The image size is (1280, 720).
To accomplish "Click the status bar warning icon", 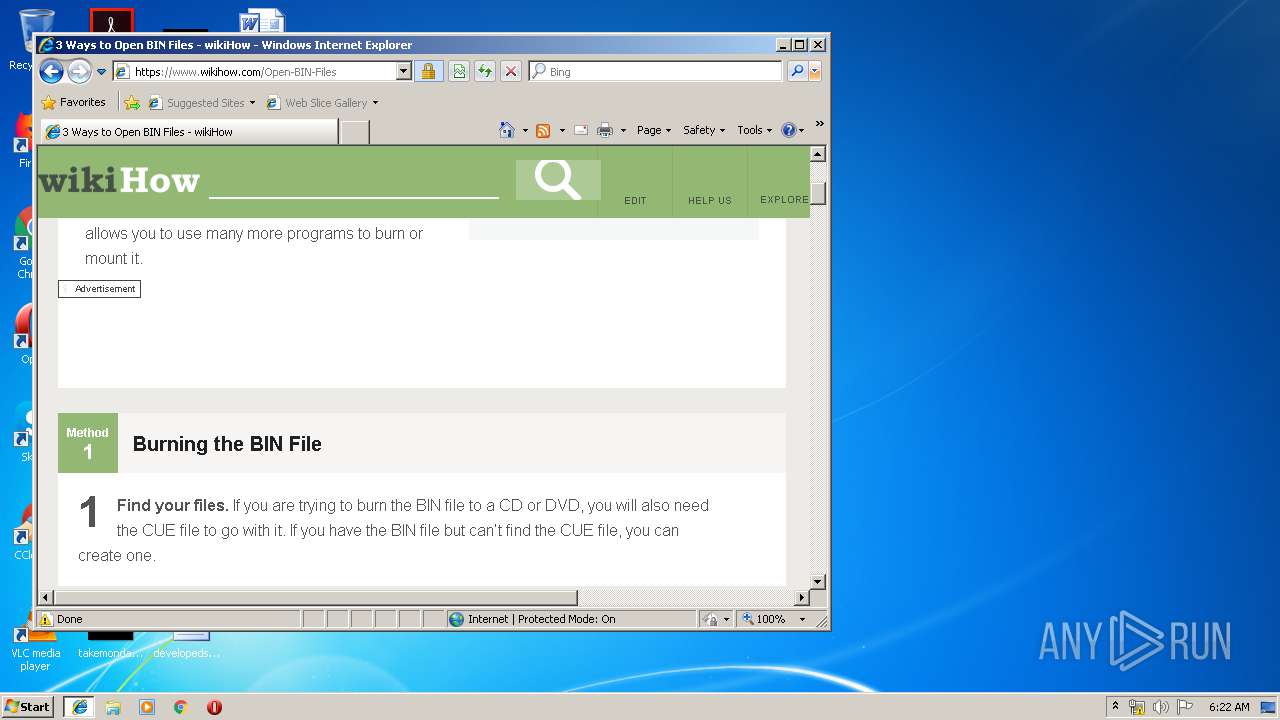I will tap(45, 619).
